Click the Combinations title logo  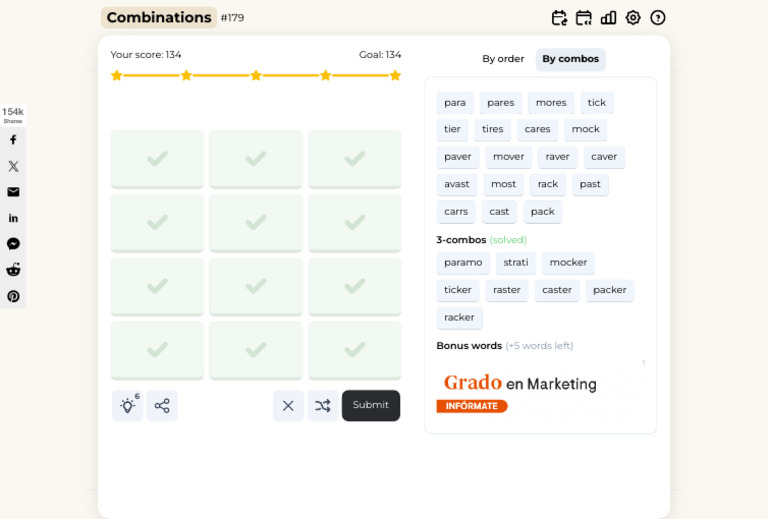[x=159, y=18]
